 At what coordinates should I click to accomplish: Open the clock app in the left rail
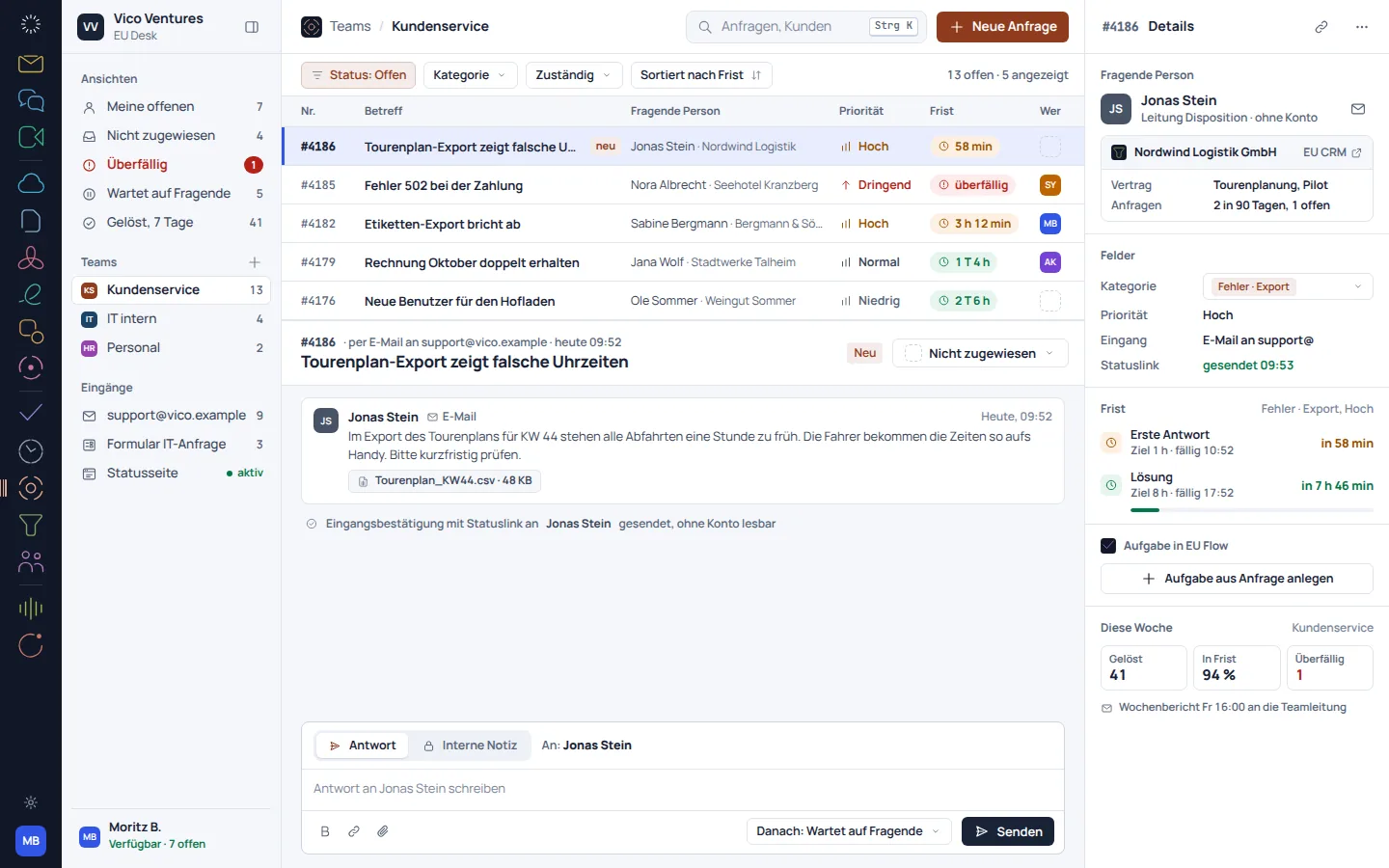31,450
